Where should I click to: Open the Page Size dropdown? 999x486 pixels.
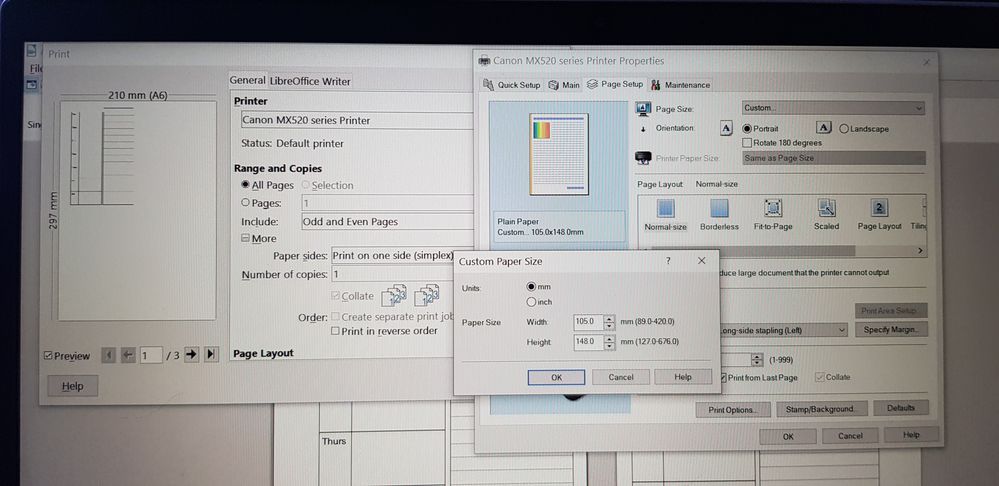833,108
